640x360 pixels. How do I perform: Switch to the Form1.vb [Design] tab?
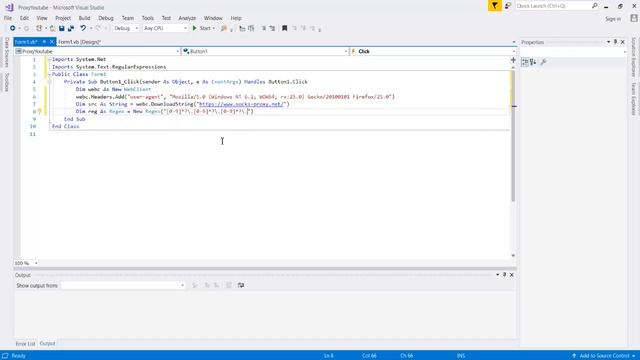point(79,42)
